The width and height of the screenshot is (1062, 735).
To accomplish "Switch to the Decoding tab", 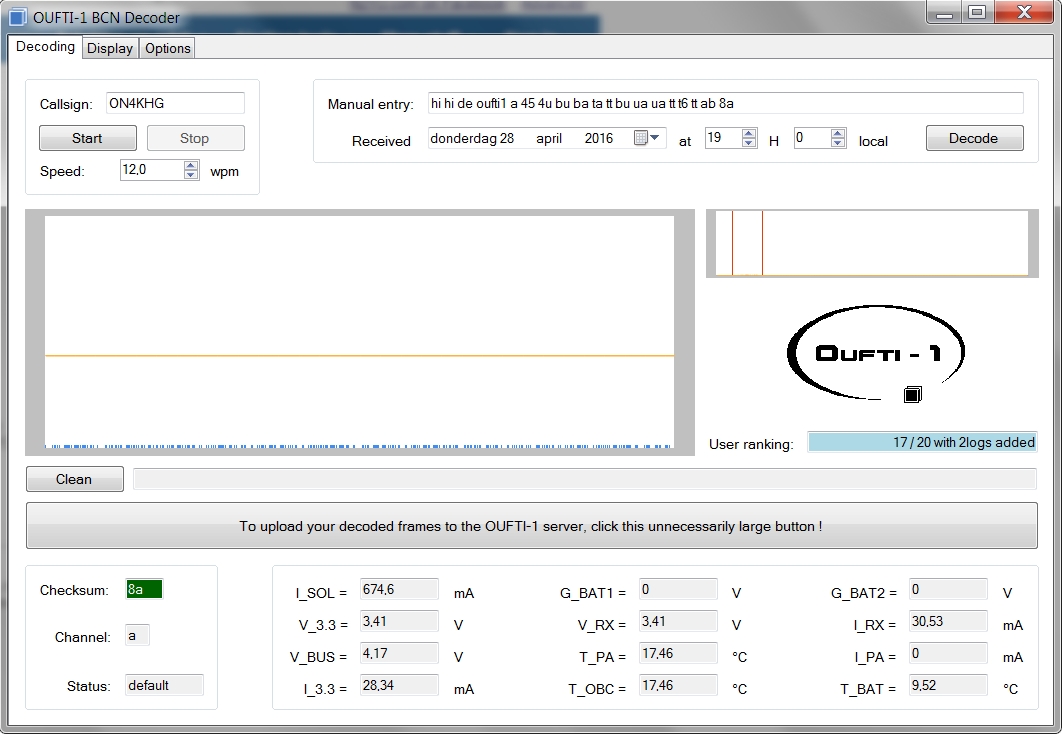I will point(45,47).
